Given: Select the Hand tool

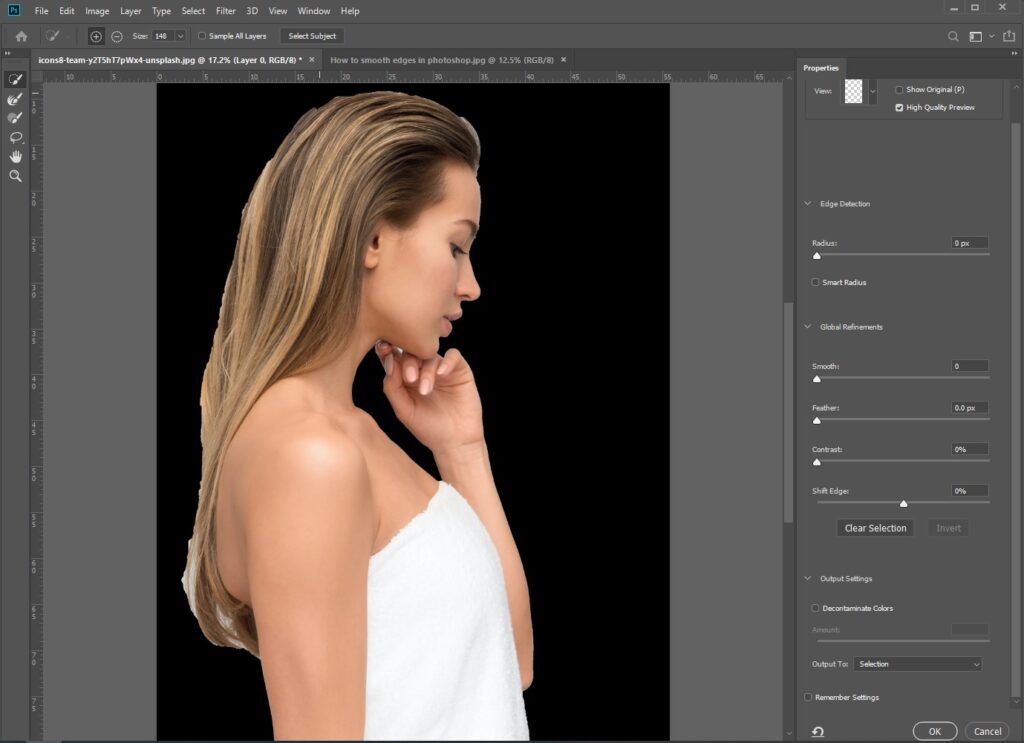Looking at the screenshot, I should 15,157.
